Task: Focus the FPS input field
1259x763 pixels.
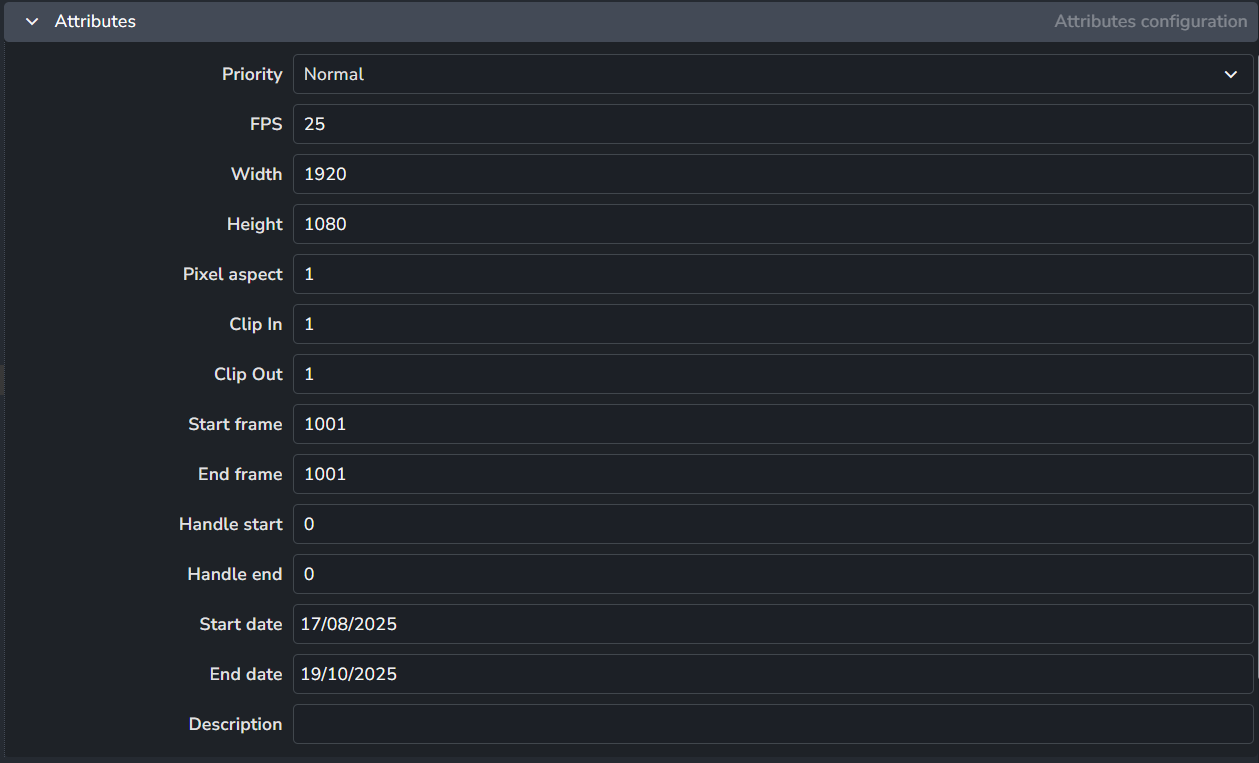Action: (x=772, y=124)
